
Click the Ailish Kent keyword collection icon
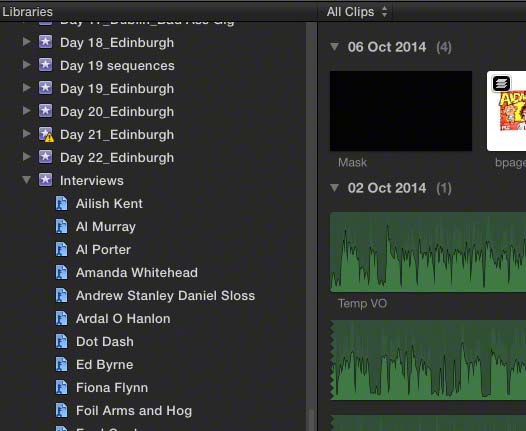click(x=61, y=203)
